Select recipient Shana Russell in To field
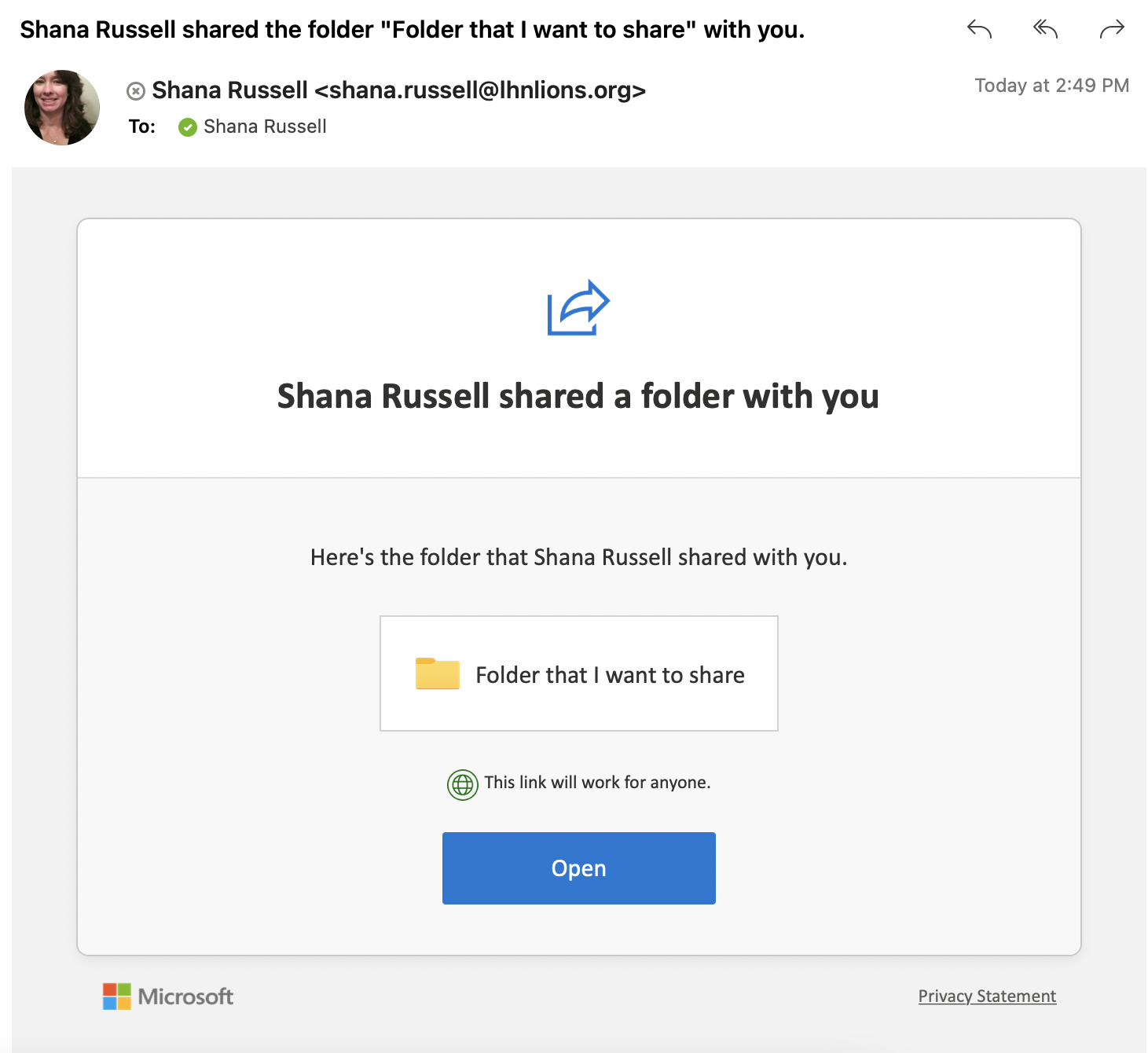This screenshot has width=1148, height=1053. tap(265, 127)
